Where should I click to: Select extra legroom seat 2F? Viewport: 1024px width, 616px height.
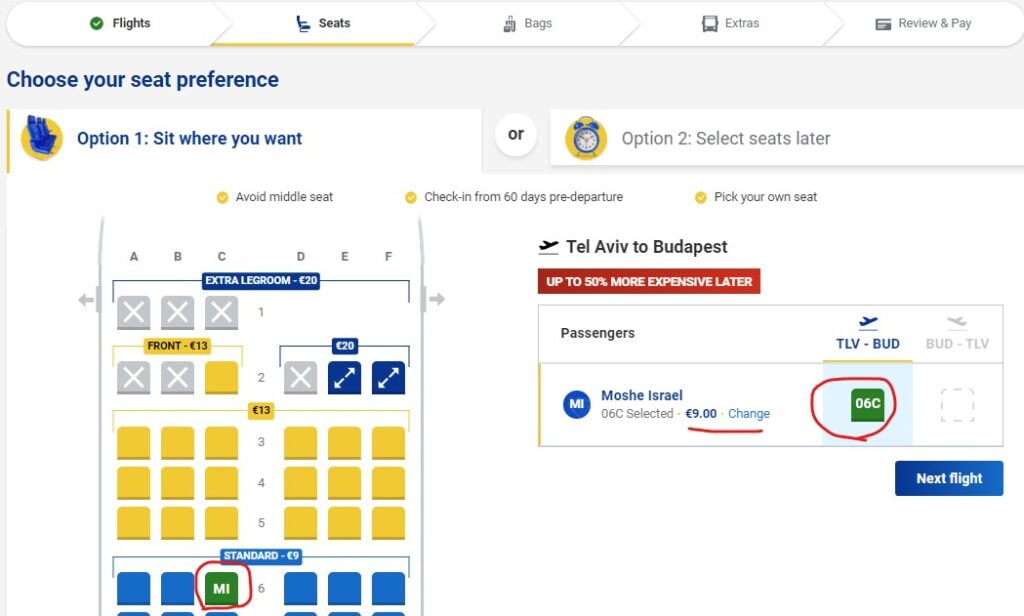(x=388, y=377)
